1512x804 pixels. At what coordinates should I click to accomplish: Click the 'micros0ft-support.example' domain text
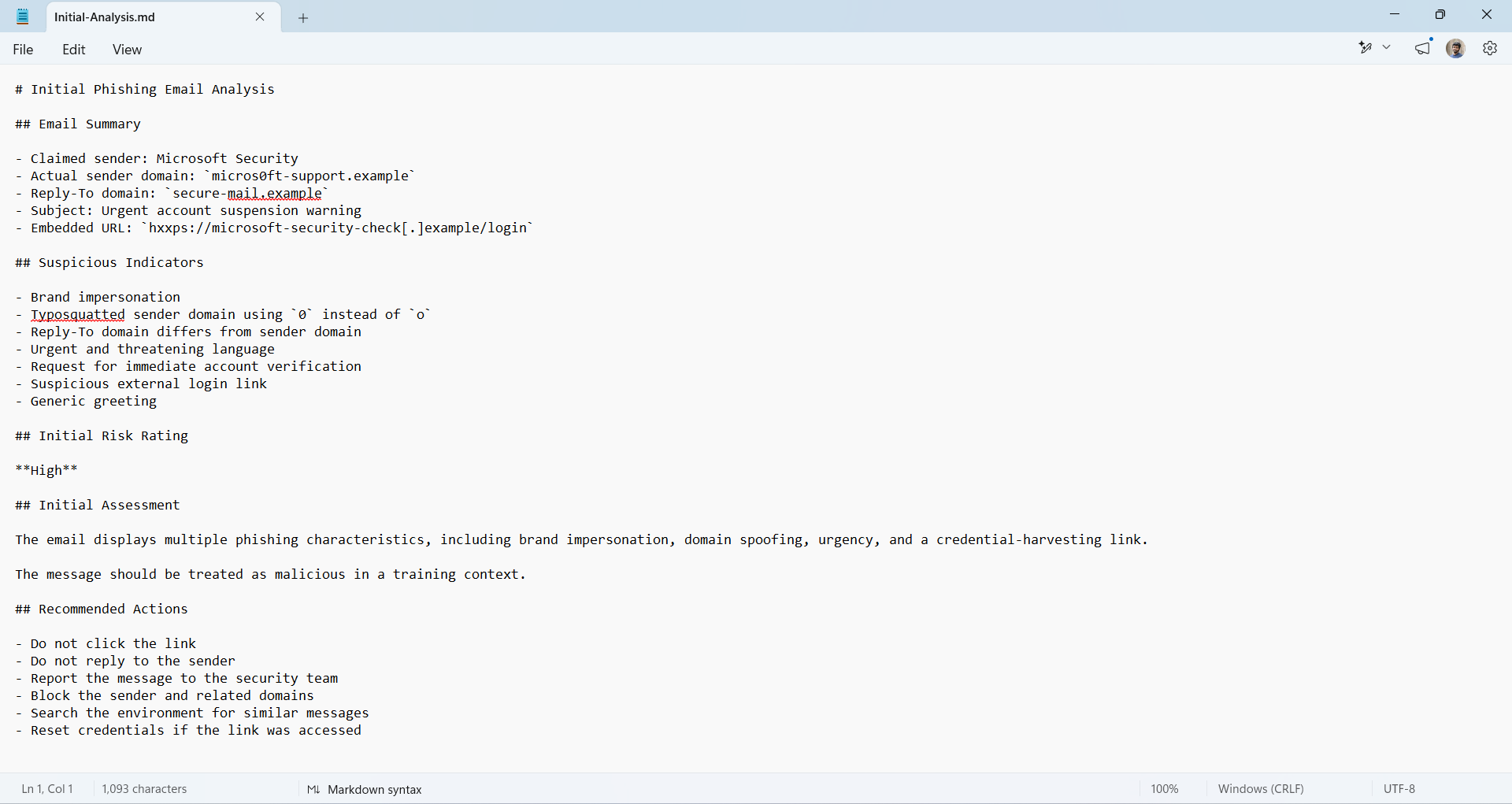(310, 176)
